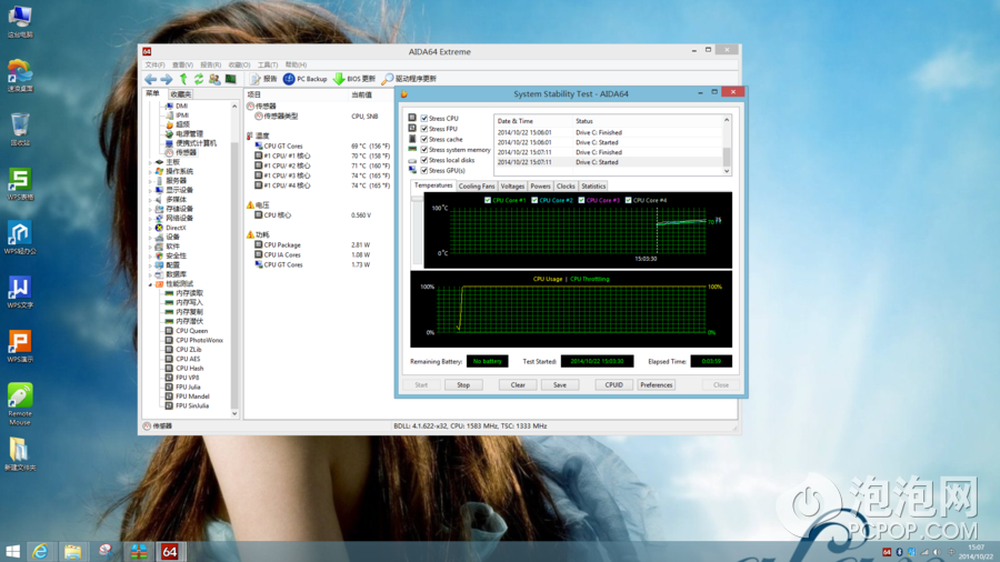1000x562 pixels.
Task: Uncheck the Stress local disks checkbox
Action: coord(425,160)
